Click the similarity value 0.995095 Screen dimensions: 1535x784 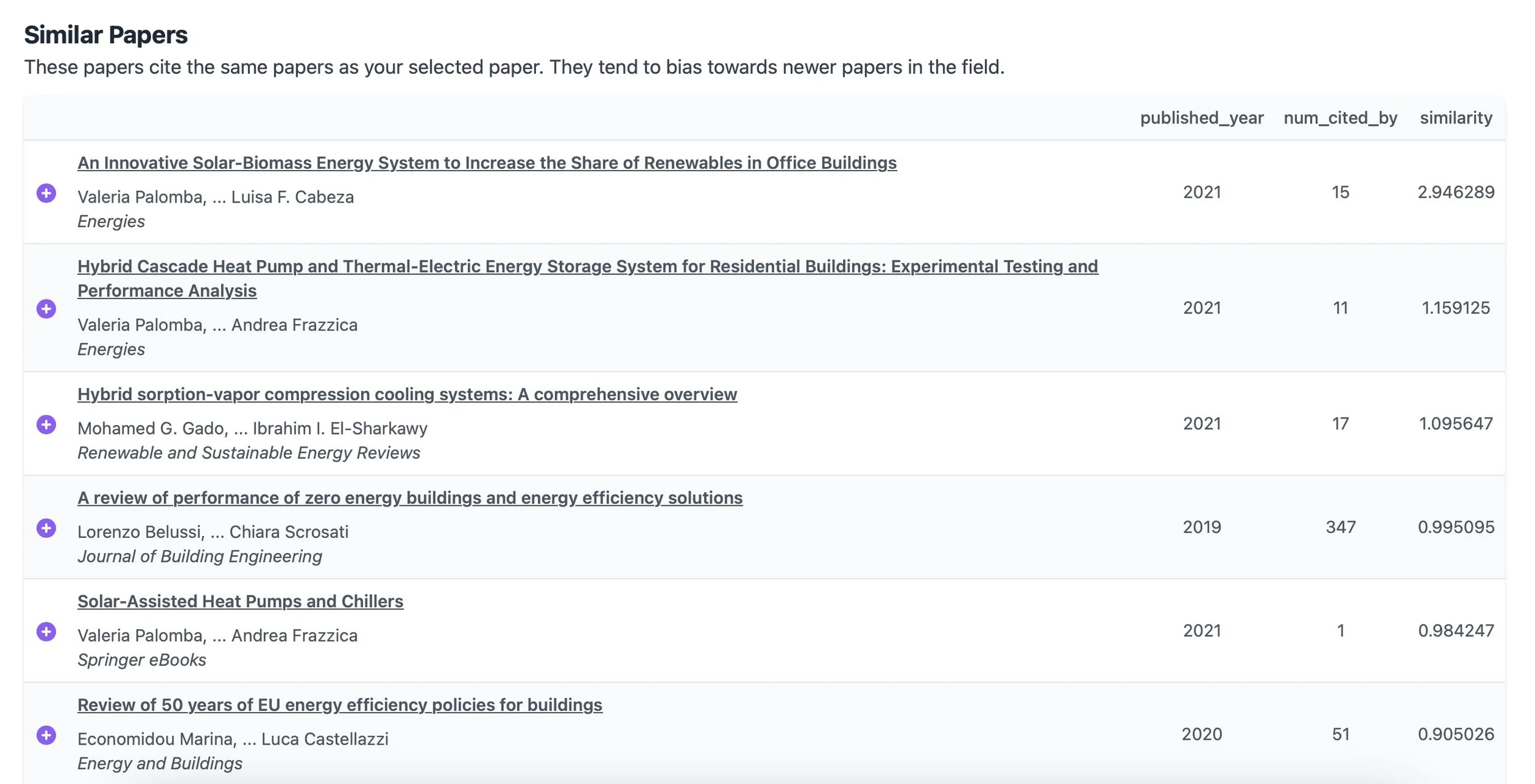(x=1456, y=527)
